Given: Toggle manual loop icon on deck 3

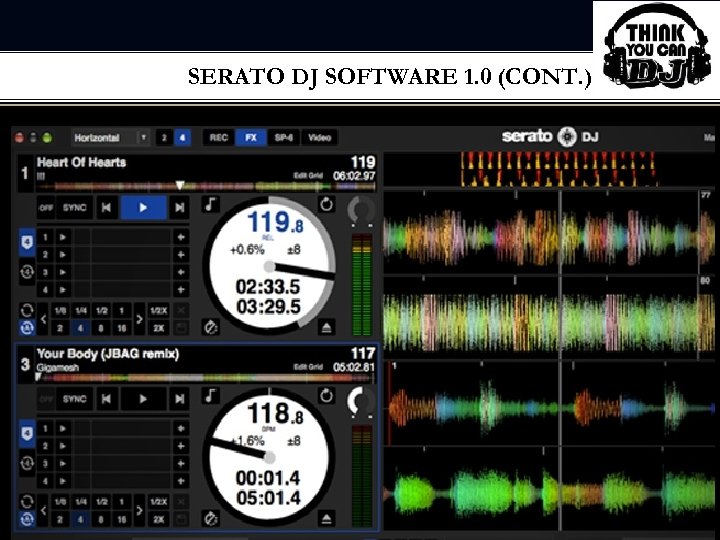Looking at the screenshot, I should [x=27, y=501].
